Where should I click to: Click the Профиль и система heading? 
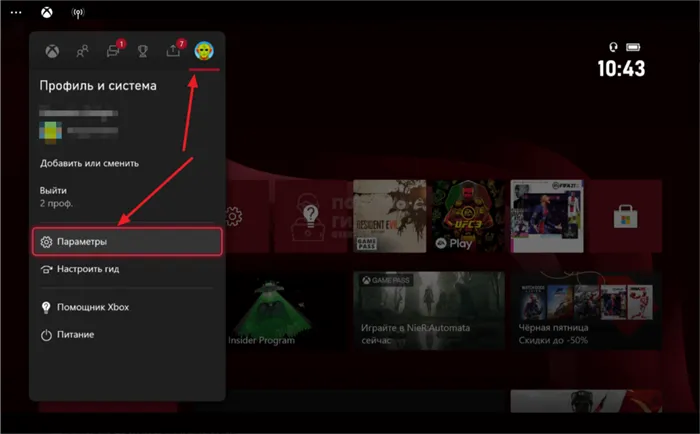coord(98,85)
